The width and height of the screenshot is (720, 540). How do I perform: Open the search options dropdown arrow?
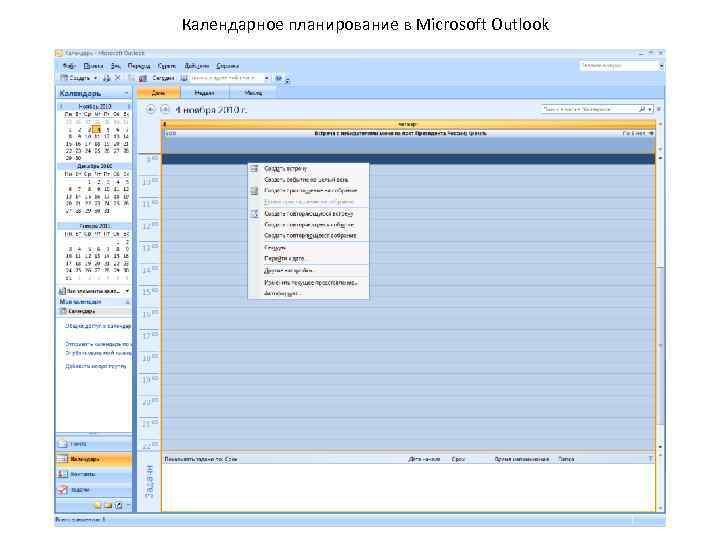point(650,109)
